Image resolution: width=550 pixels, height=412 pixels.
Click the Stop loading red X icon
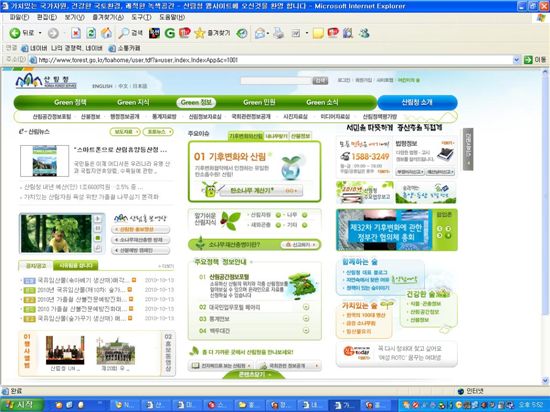pyautogui.click(x=75, y=33)
